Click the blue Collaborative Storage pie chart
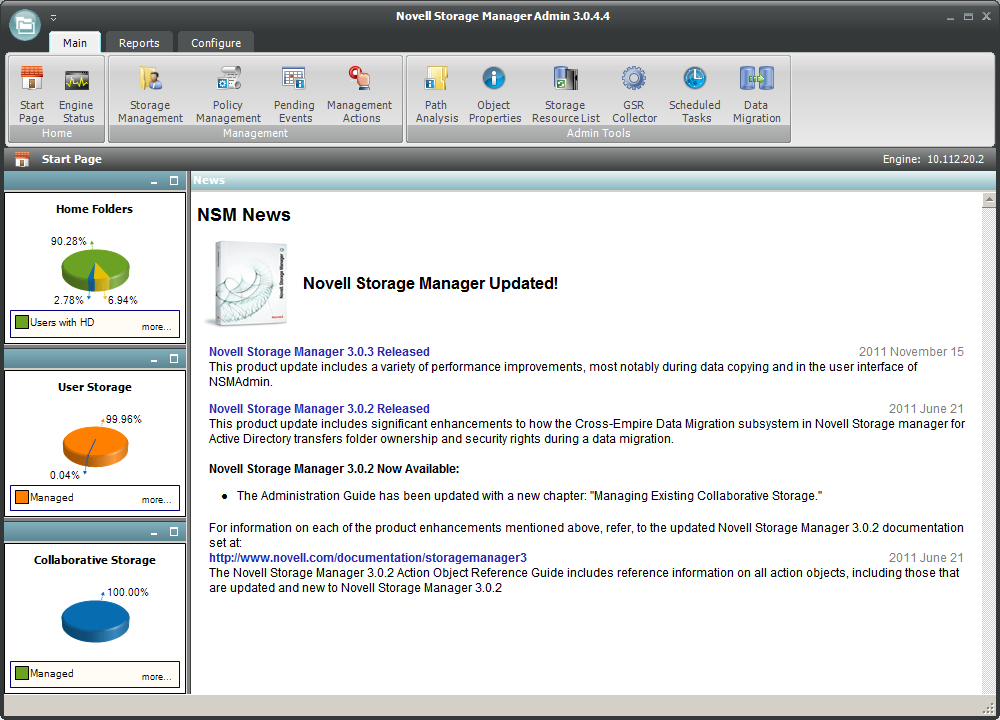This screenshot has width=1000, height=720. coord(95,621)
